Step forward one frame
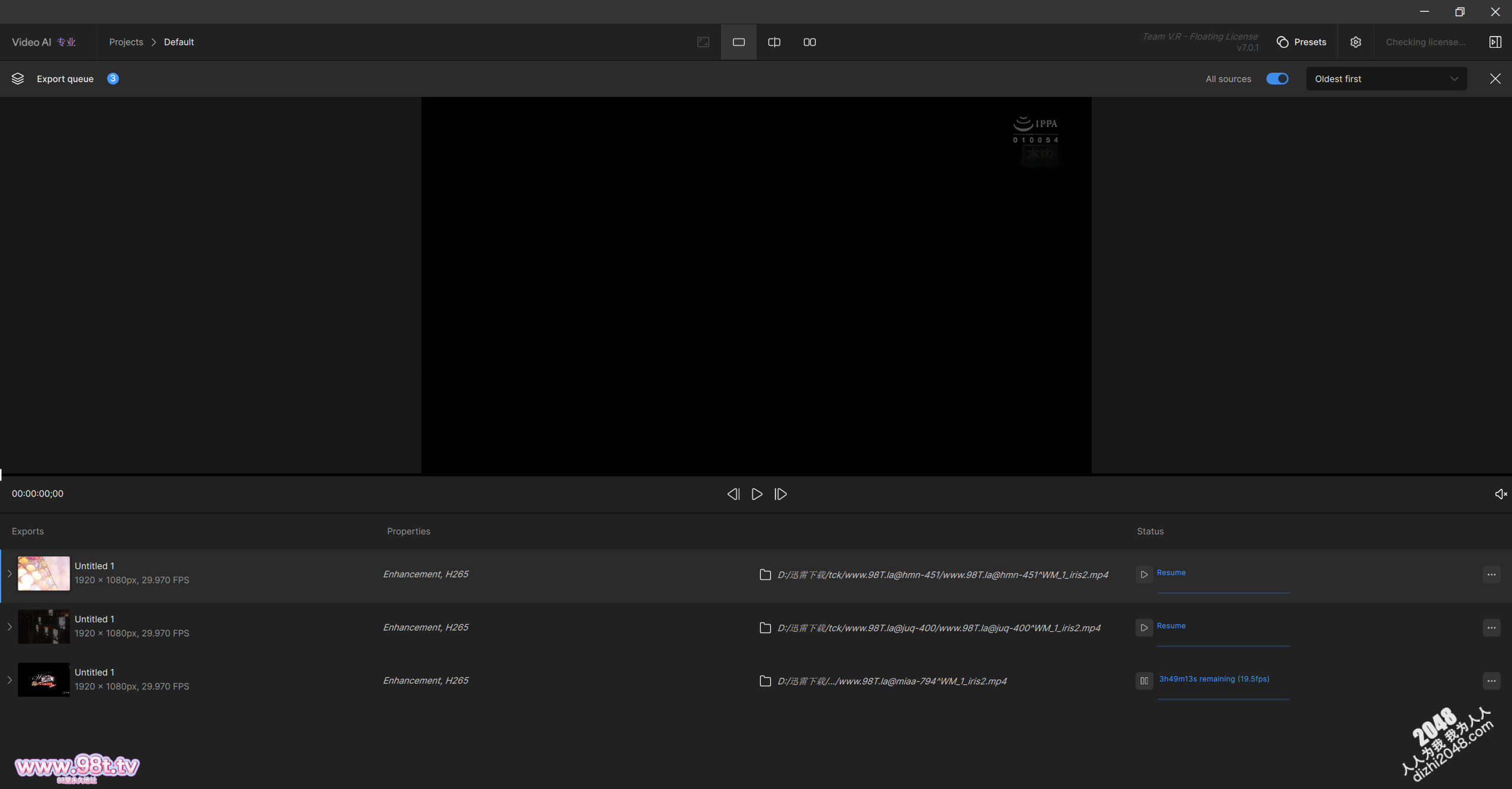 (x=780, y=494)
